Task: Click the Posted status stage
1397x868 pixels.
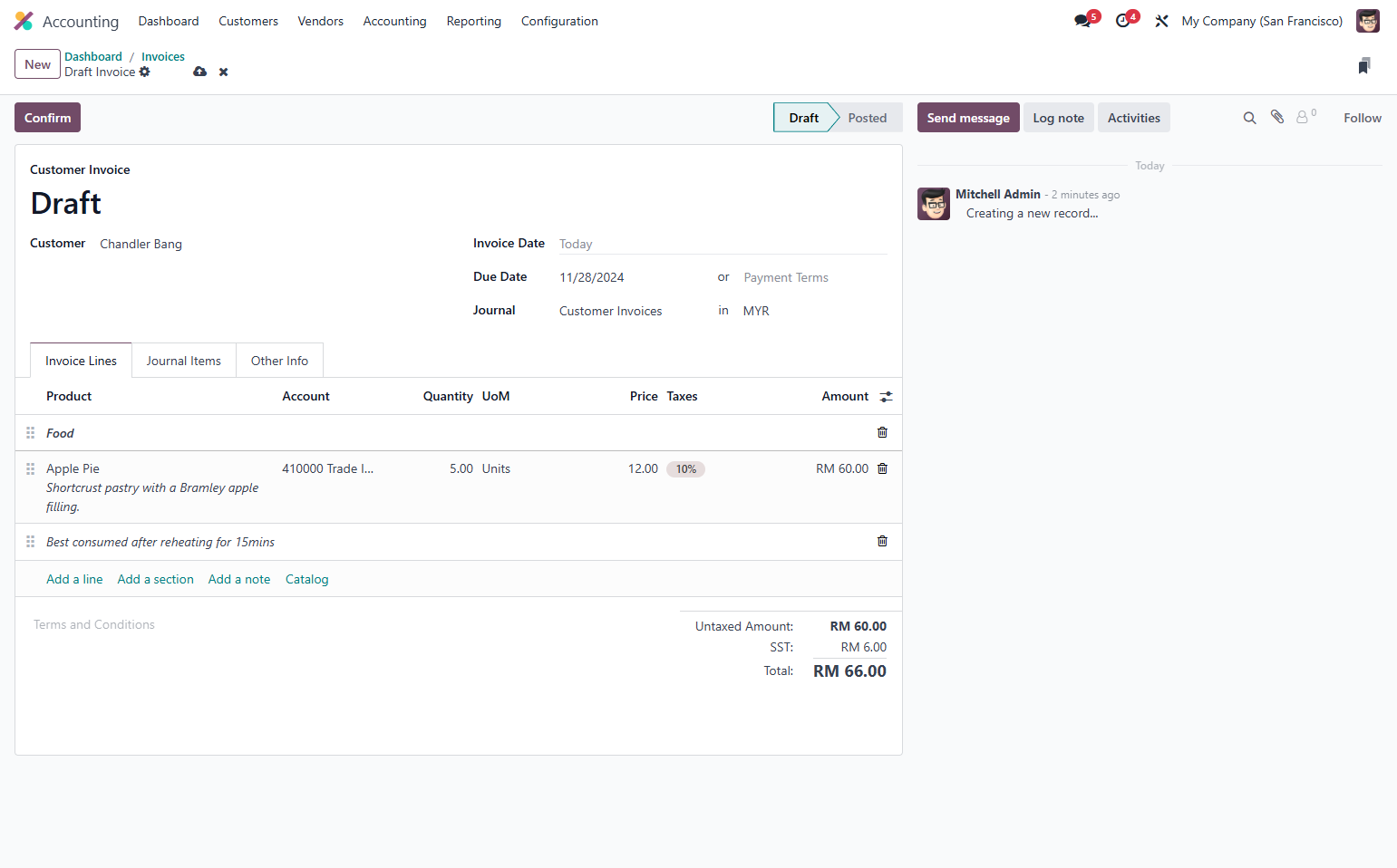Action: point(868,118)
